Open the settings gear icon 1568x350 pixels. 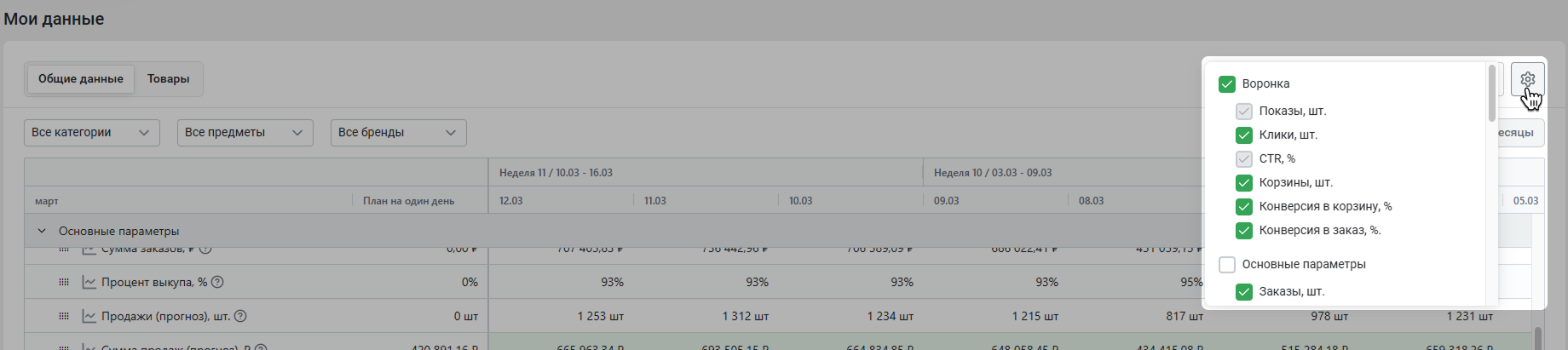1527,79
